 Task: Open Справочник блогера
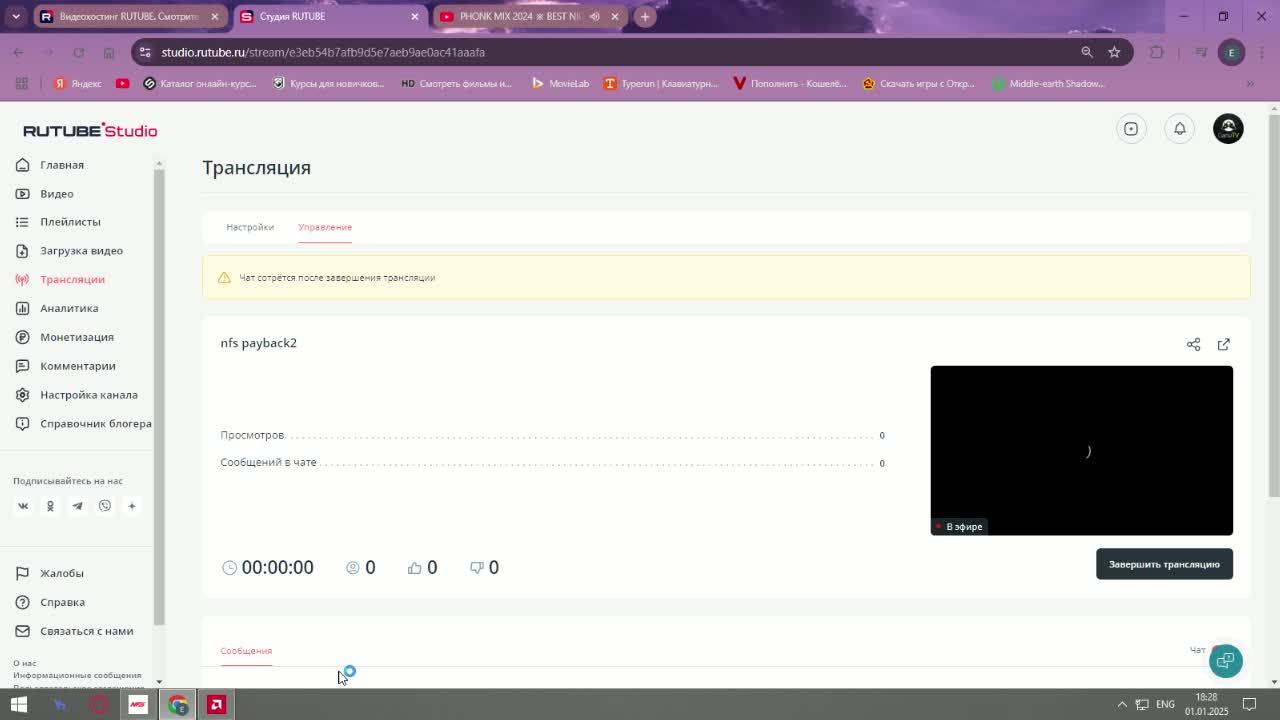coord(96,424)
